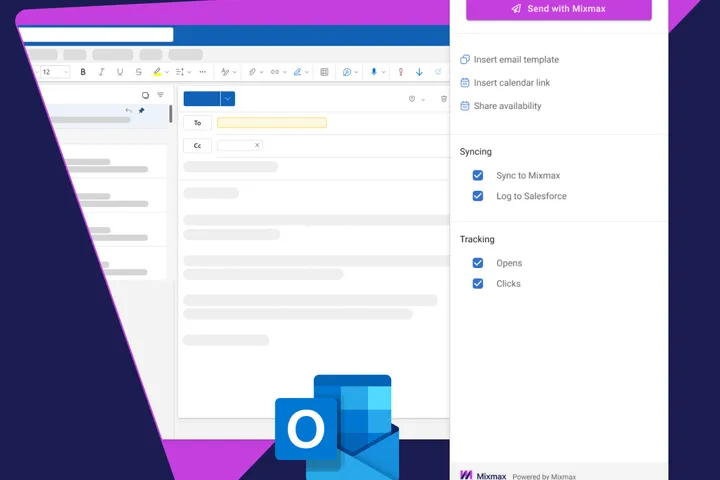Screen dimensions: 720x480
Task: Click the Syncing section heading
Action: click(476, 152)
